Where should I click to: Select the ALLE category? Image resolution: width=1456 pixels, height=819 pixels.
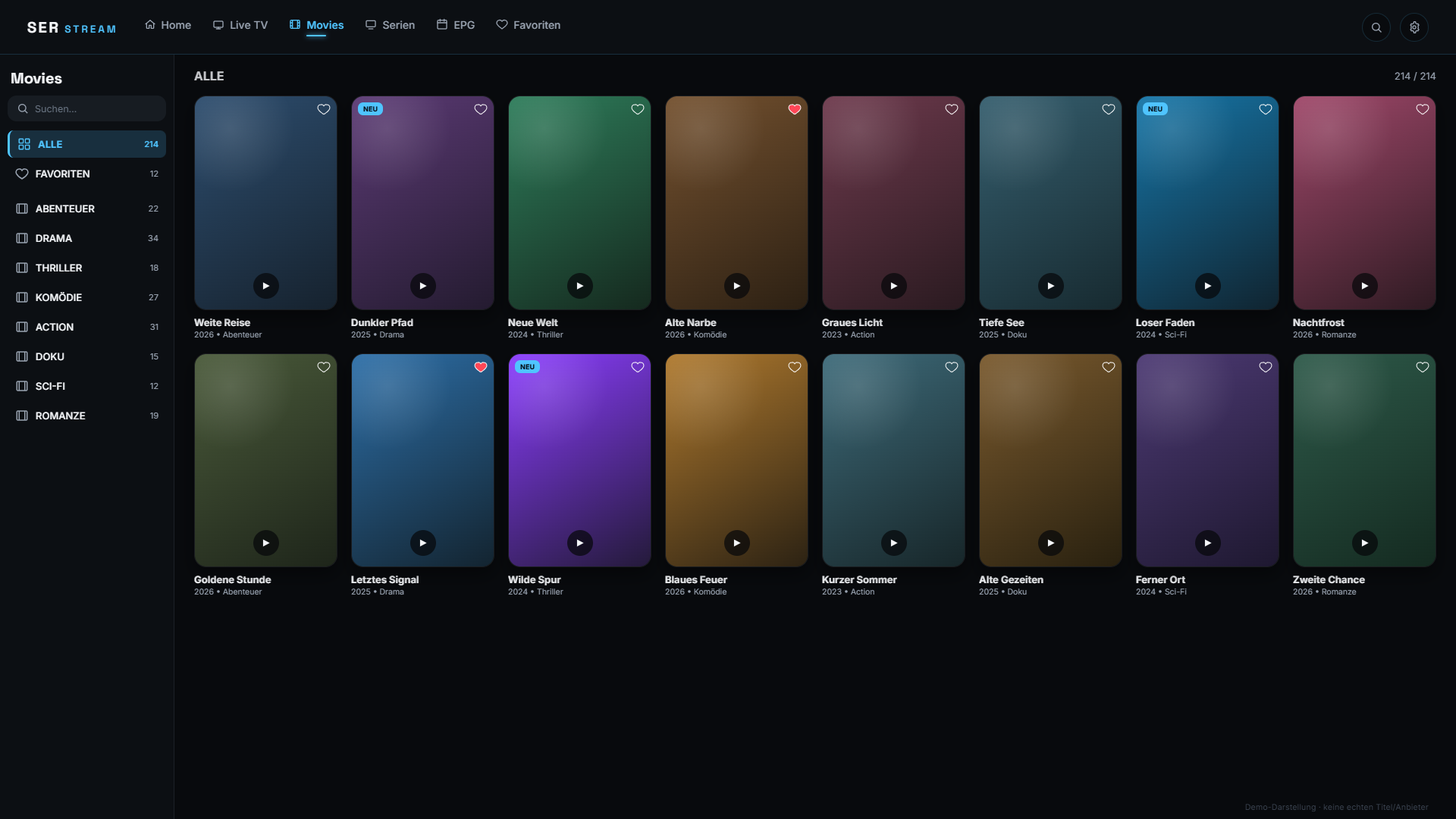pos(87,144)
